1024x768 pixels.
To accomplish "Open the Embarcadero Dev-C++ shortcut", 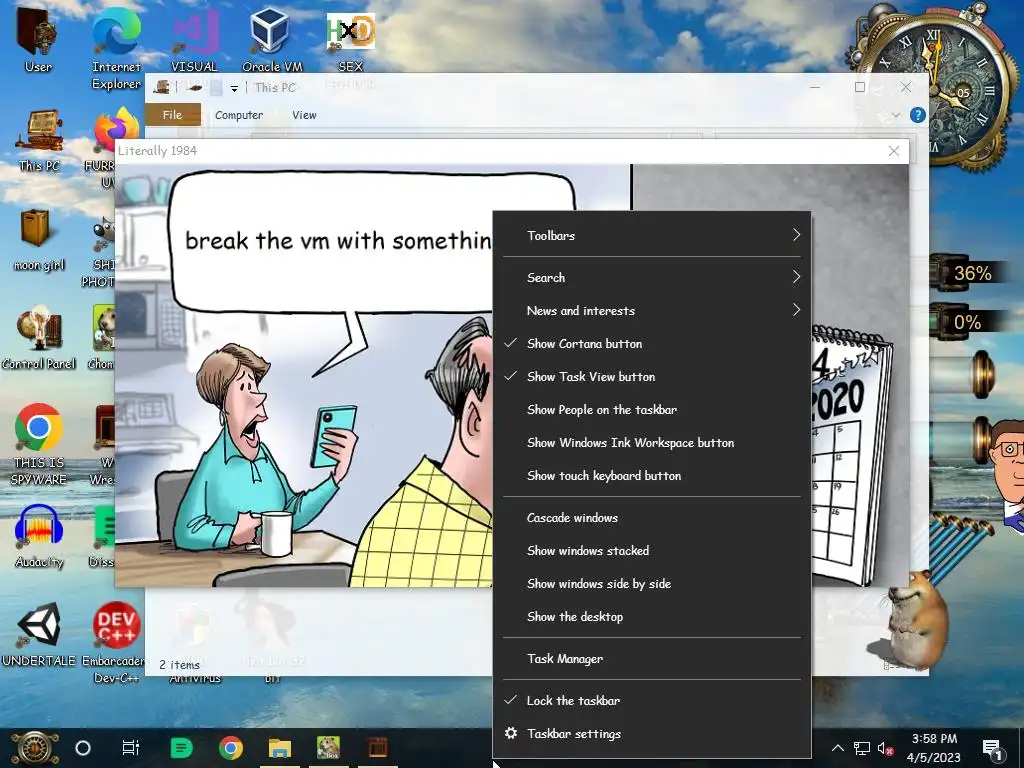I will pyautogui.click(x=116, y=642).
